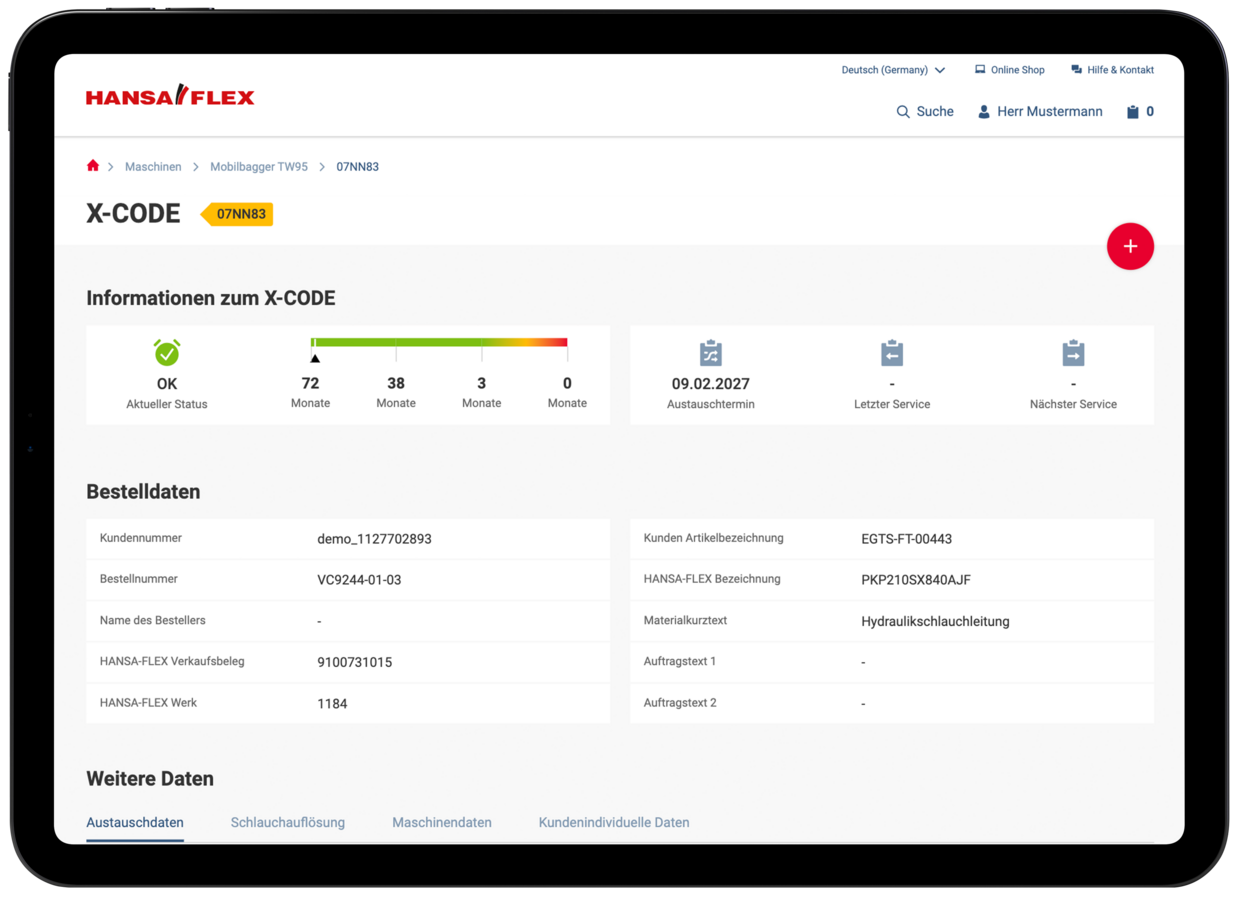
Task: Navigate to Mobilbagger TW95 breadcrumb
Action: tap(259, 167)
